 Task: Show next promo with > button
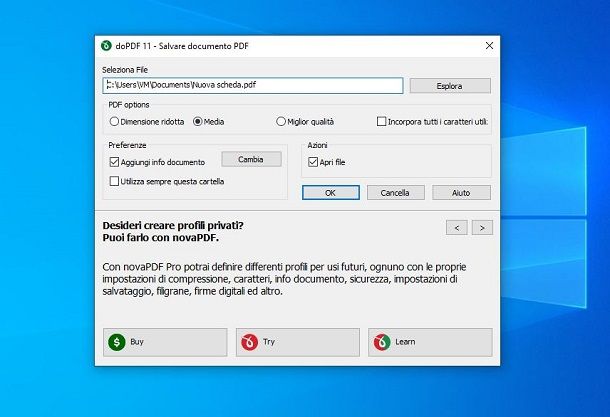[x=482, y=228]
